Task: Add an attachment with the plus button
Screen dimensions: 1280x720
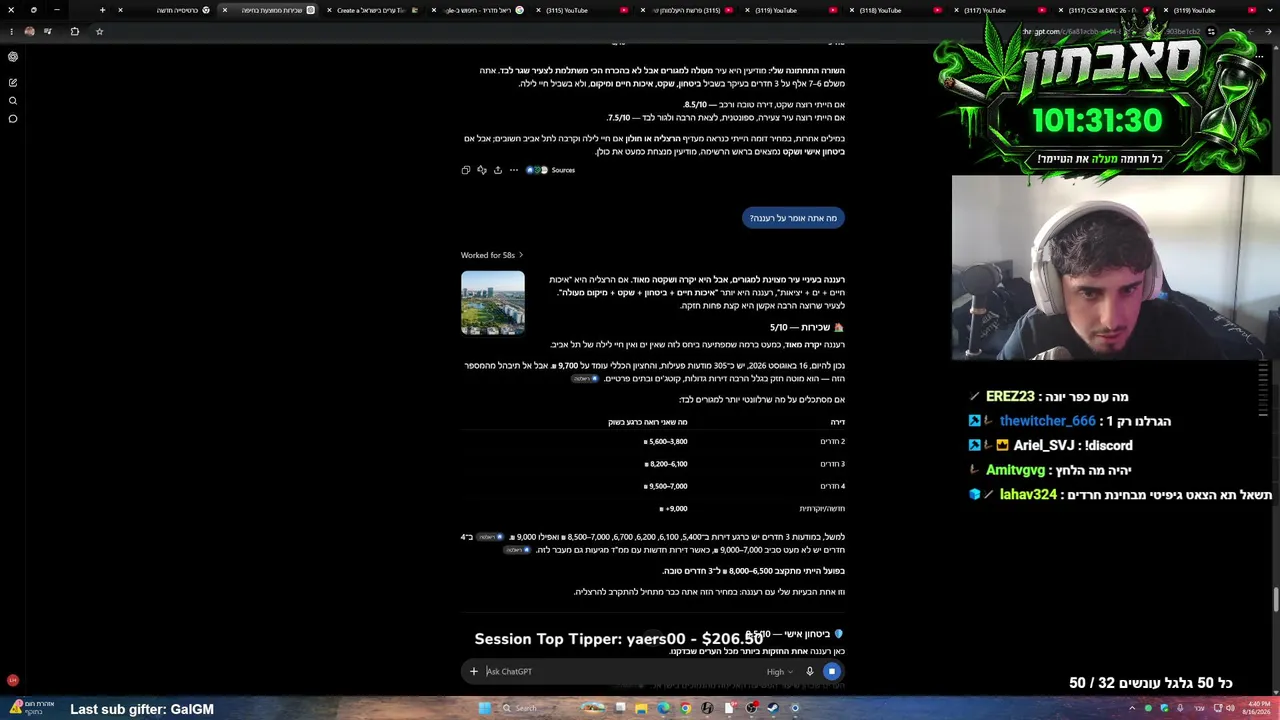Action: (474, 672)
